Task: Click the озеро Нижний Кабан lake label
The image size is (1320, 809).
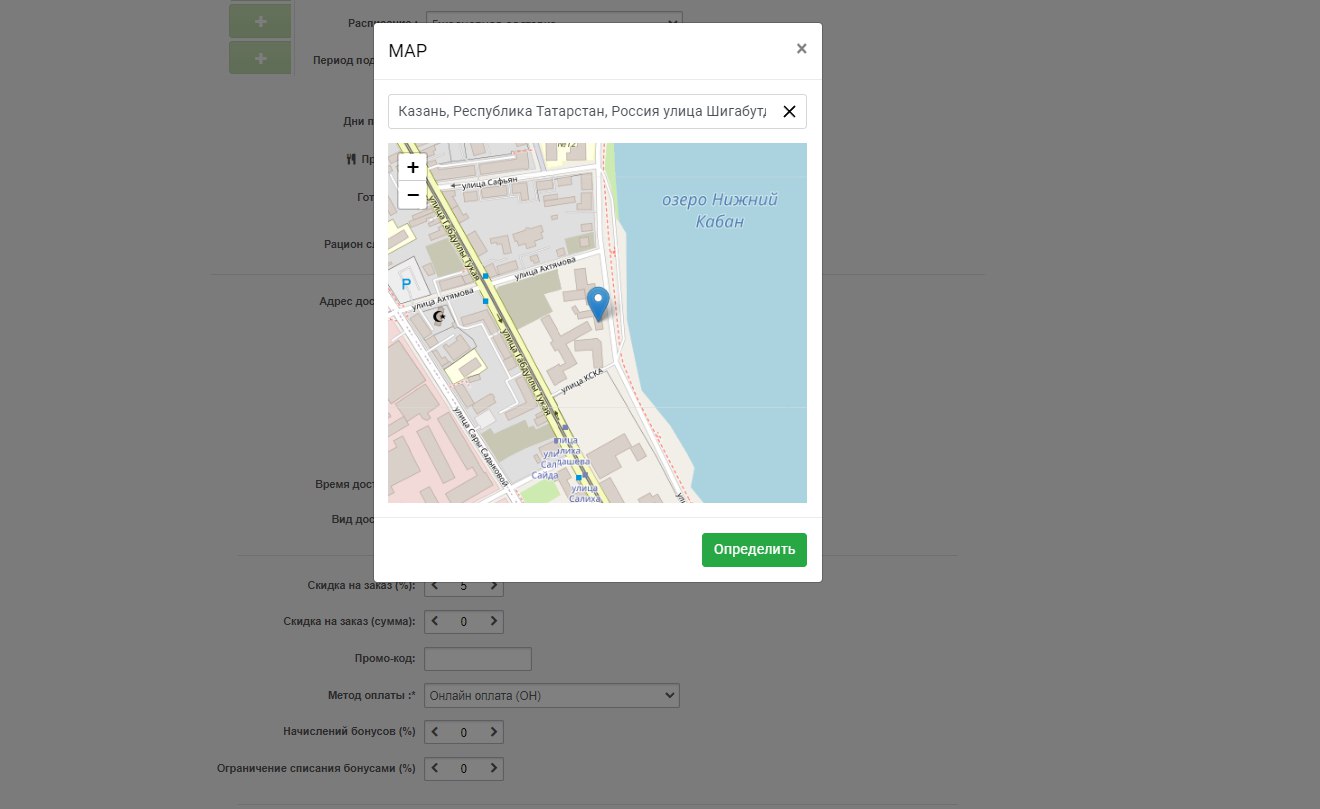Action: 720,210
